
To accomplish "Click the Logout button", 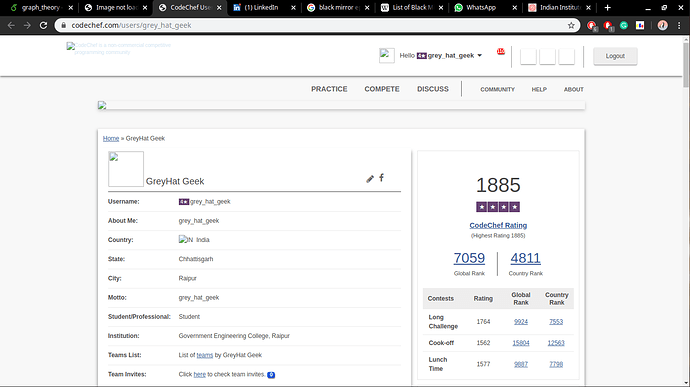I will (x=615, y=56).
